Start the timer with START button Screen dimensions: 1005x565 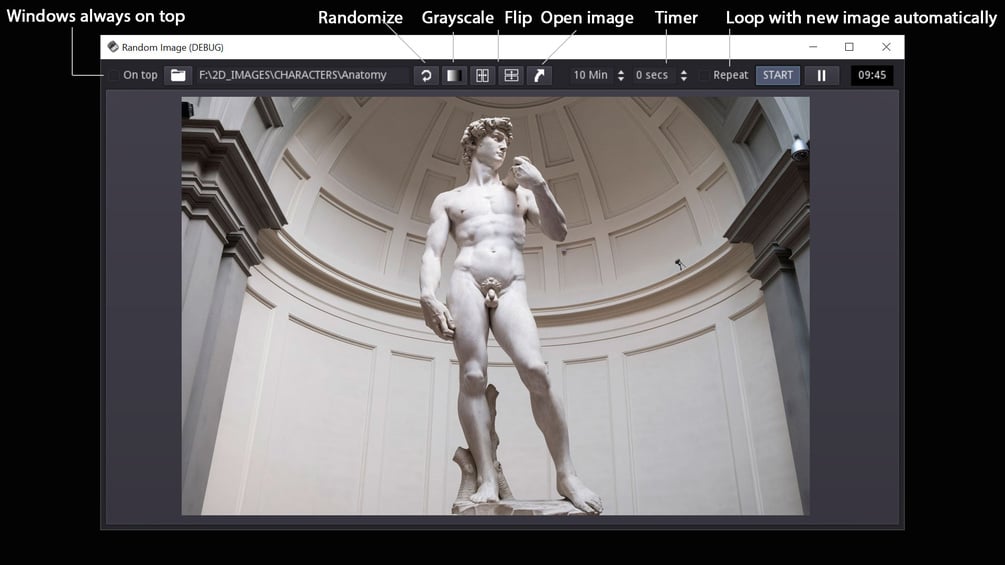click(777, 75)
